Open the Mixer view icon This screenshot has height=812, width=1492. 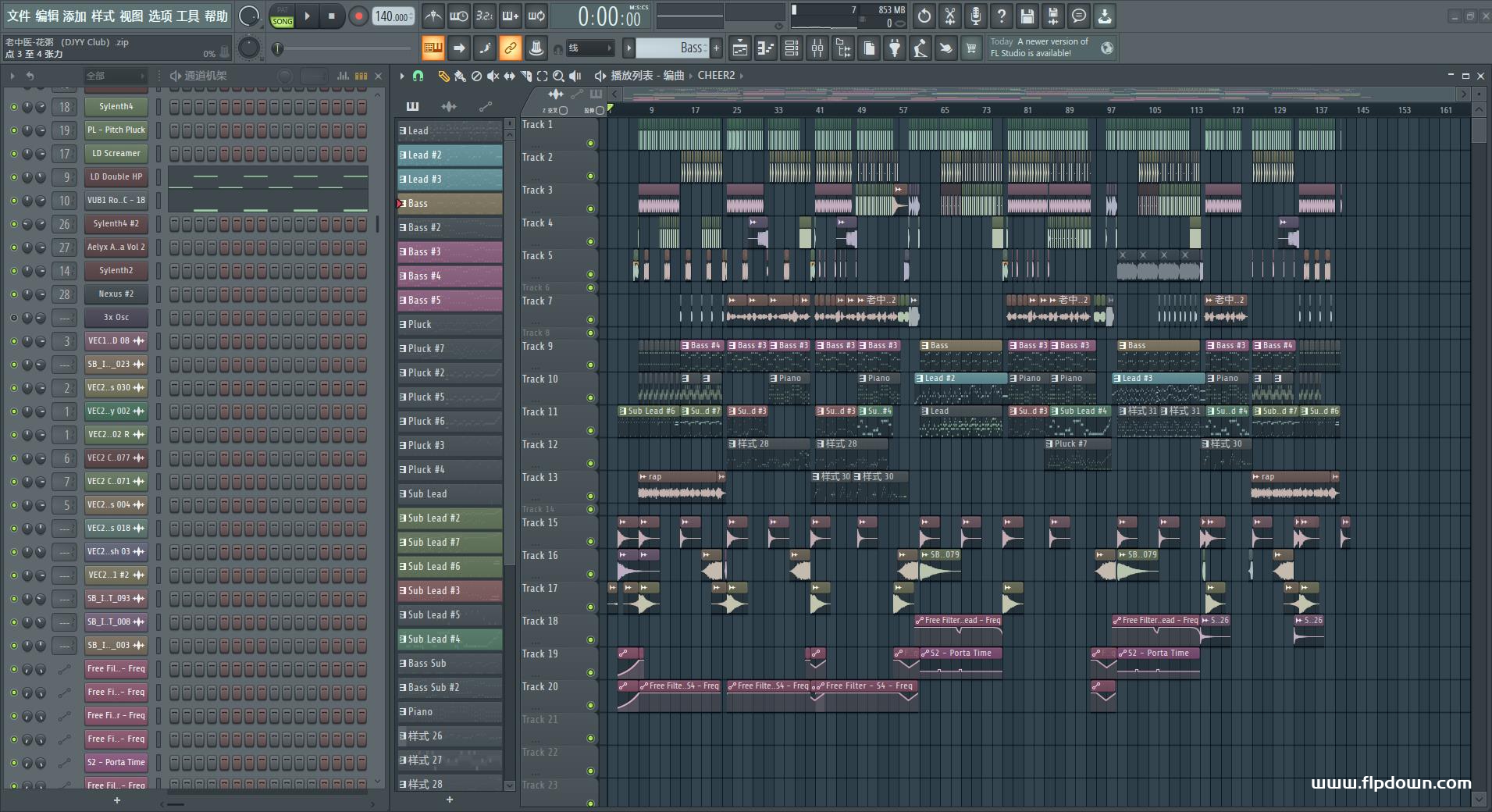[817, 48]
